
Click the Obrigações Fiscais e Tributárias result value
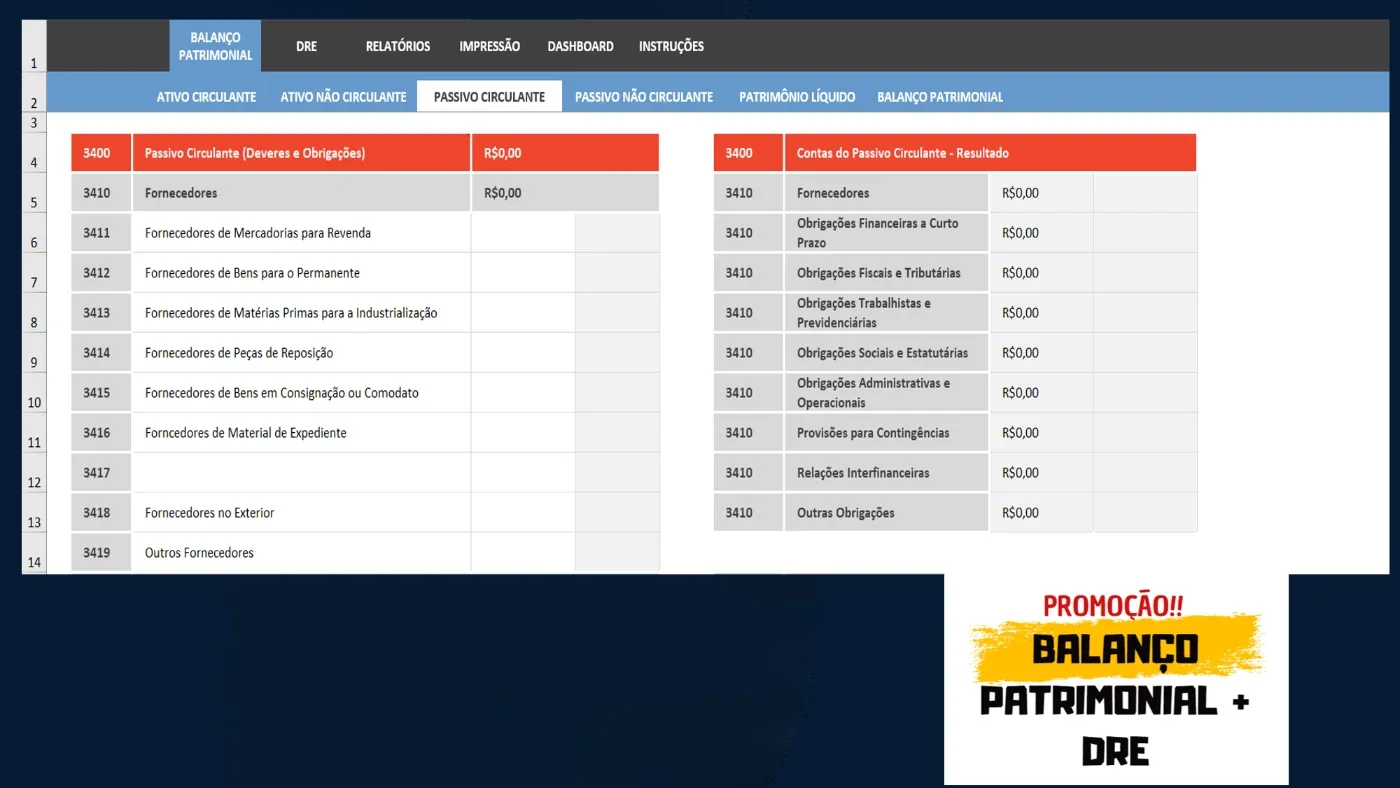[x=1041, y=273]
